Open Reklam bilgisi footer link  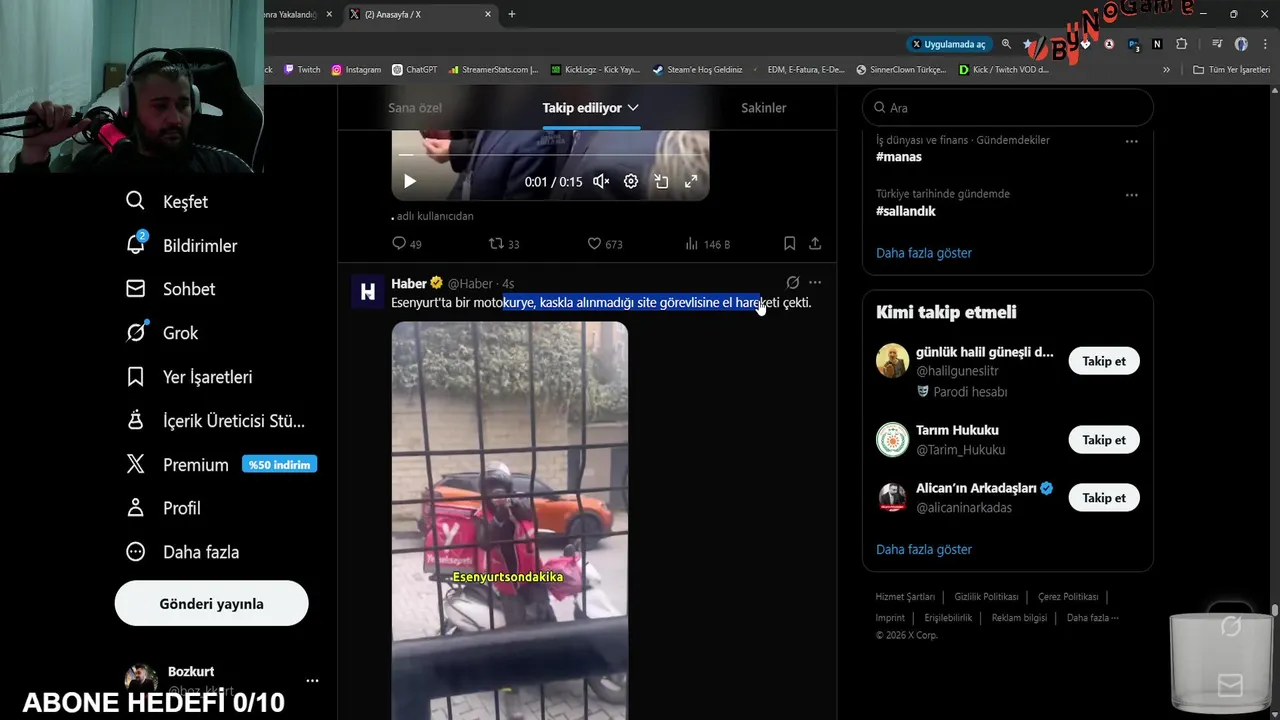tap(1019, 618)
